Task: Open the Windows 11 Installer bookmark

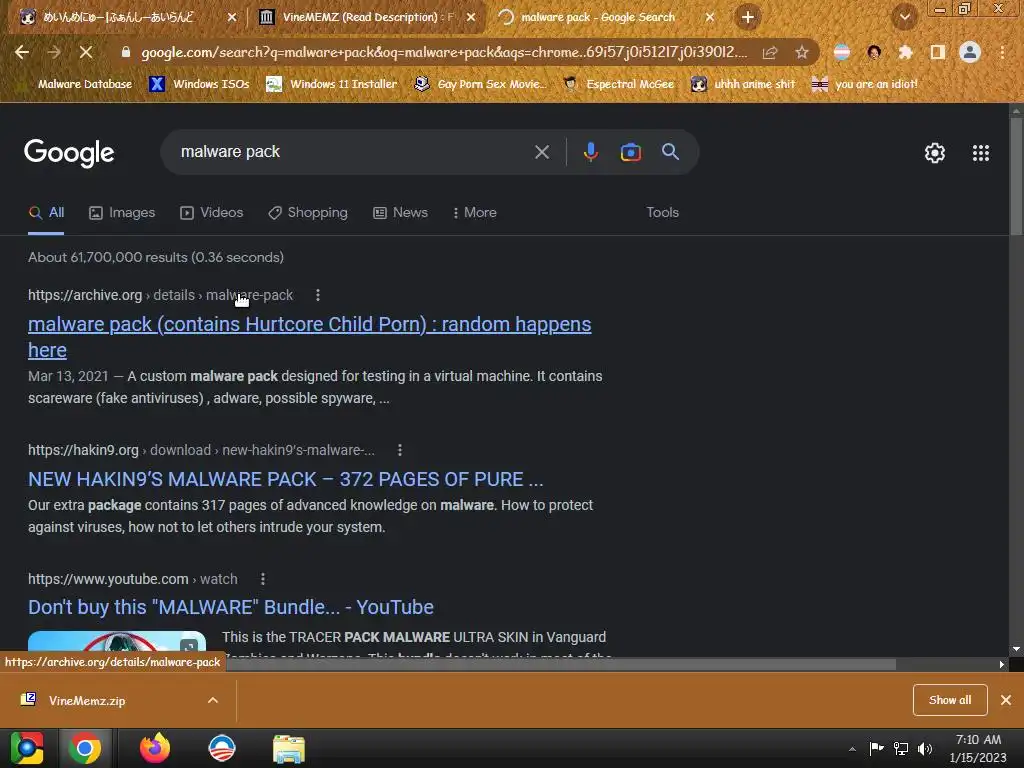Action: tap(332, 84)
